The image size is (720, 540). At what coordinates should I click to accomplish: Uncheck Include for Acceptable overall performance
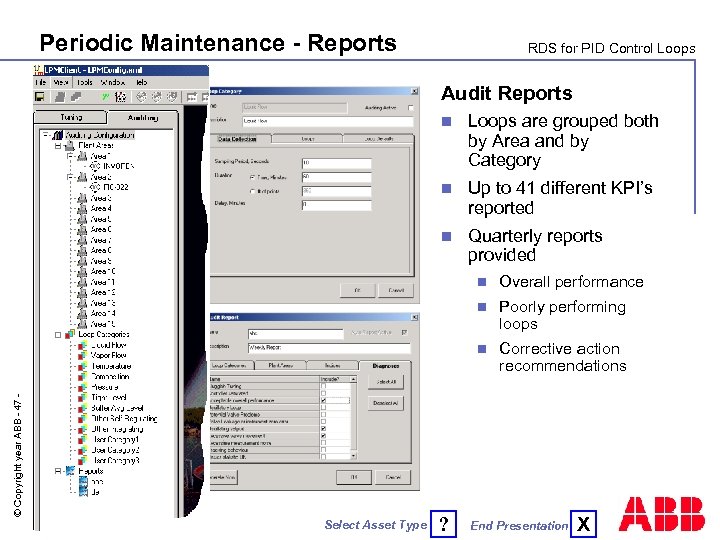(x=323, y=400)
